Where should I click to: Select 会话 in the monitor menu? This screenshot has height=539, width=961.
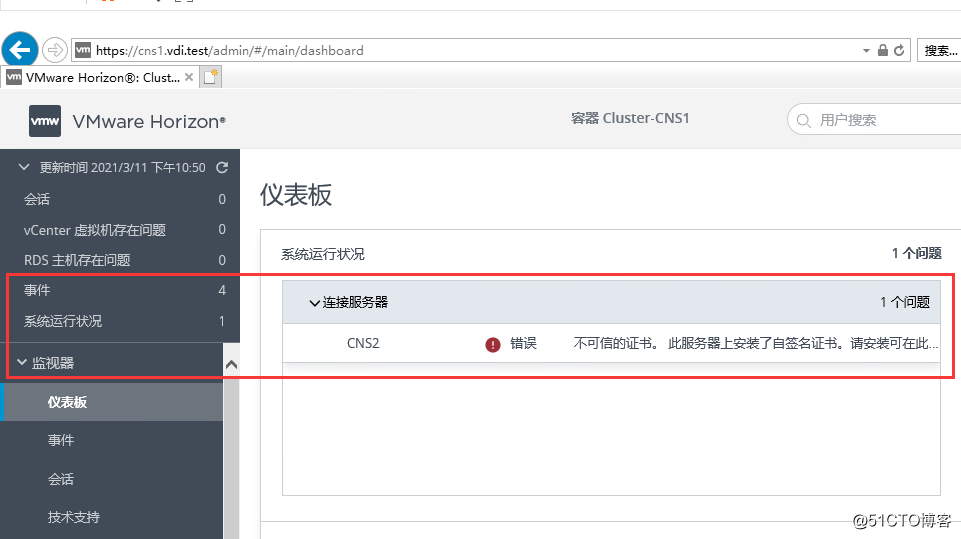[61, 479]
